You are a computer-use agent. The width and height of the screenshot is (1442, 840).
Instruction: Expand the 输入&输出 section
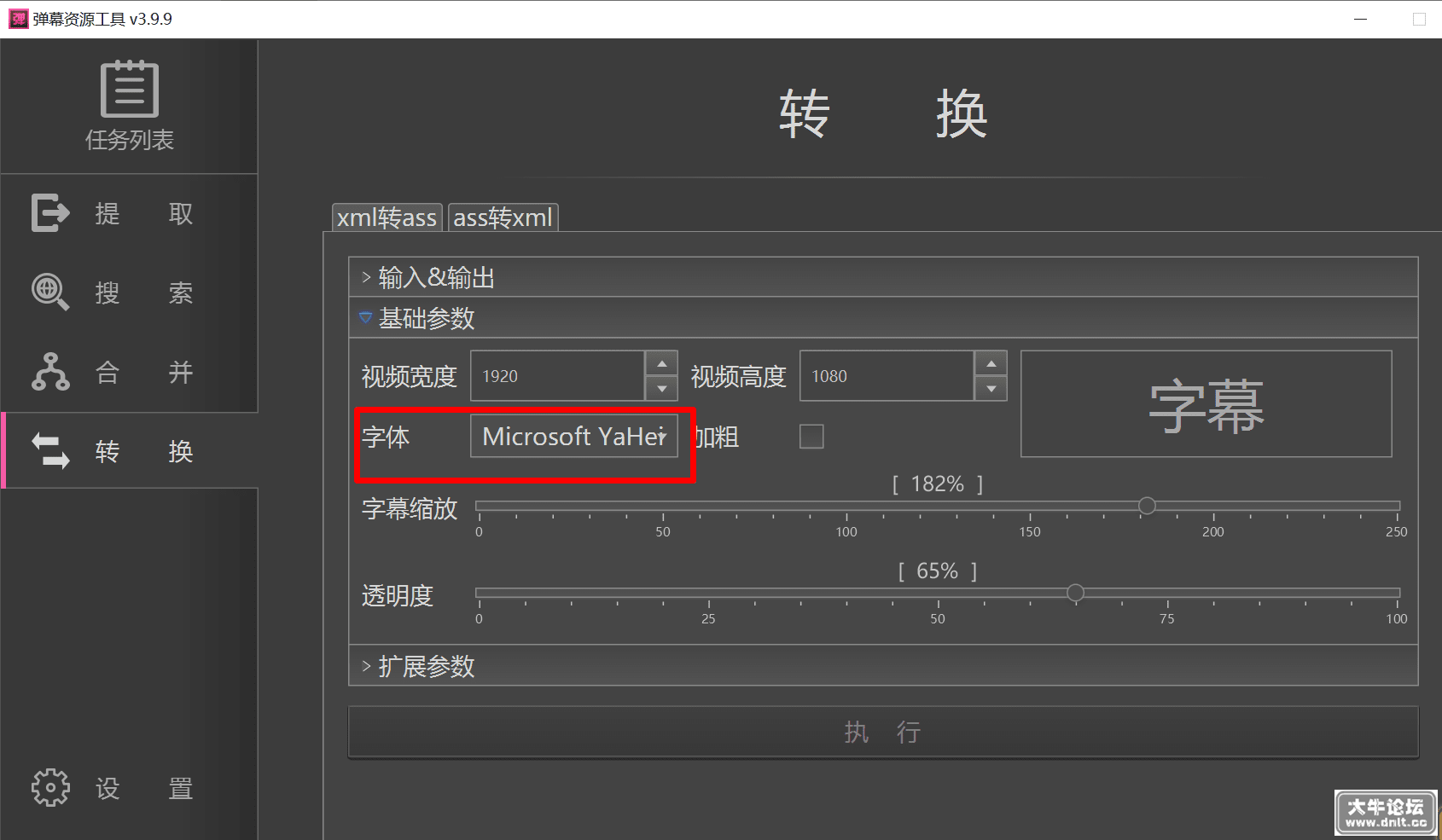click(x=883, y=277)
